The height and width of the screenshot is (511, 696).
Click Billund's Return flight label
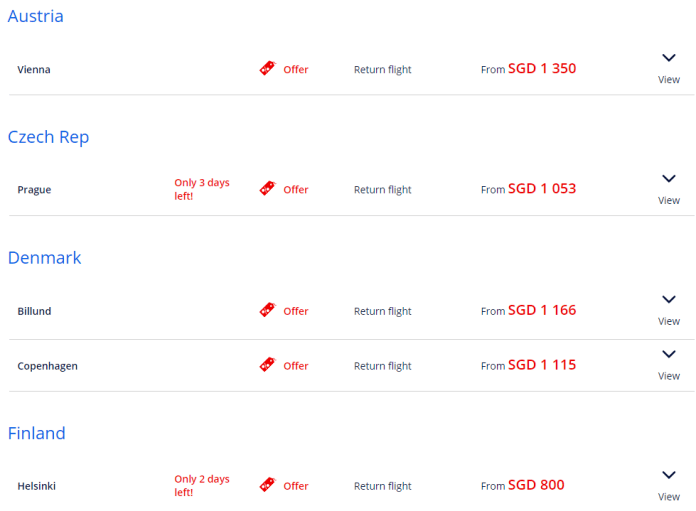click(x=382, y=311)
